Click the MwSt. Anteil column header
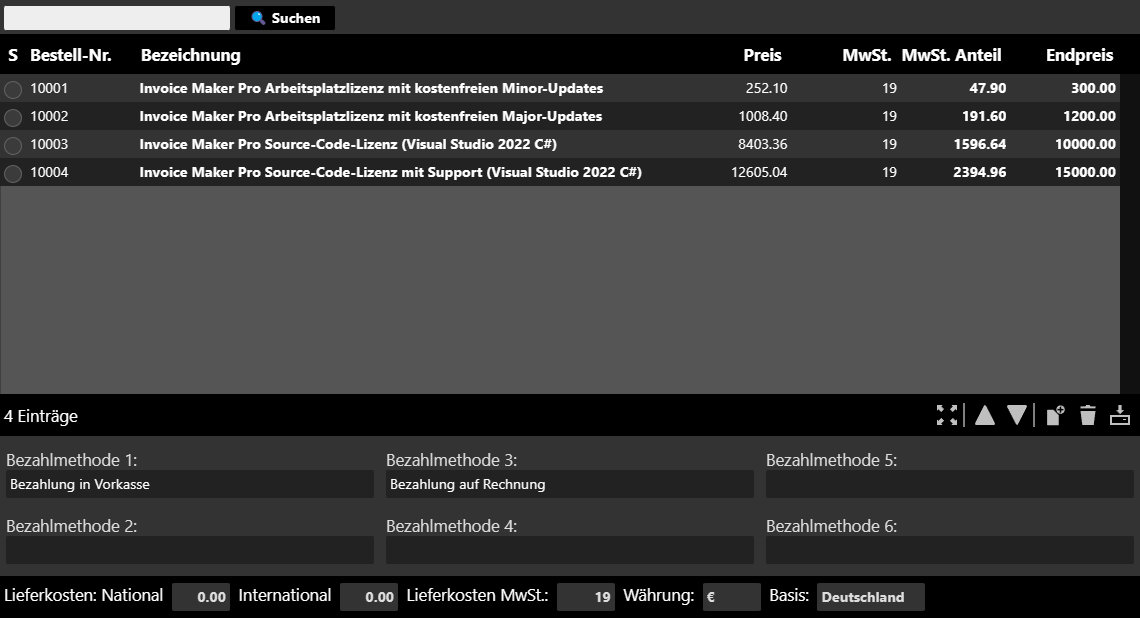The width and height of the screenshot is (1140, 618). pyautogui.click(x=951, y=55)
